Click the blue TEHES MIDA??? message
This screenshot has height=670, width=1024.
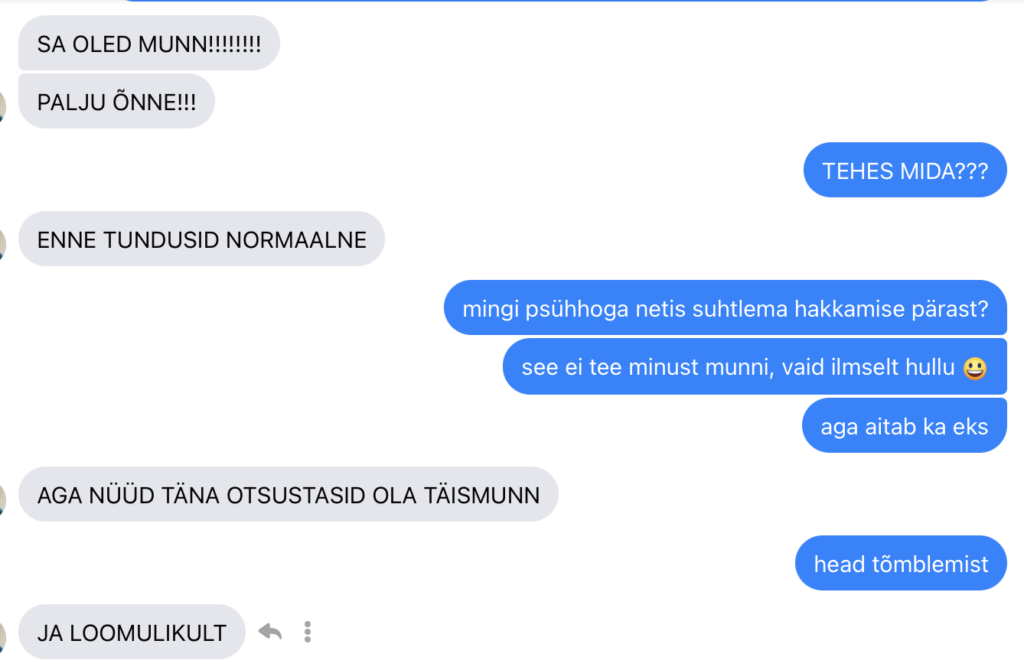click(x=905, y=170)
